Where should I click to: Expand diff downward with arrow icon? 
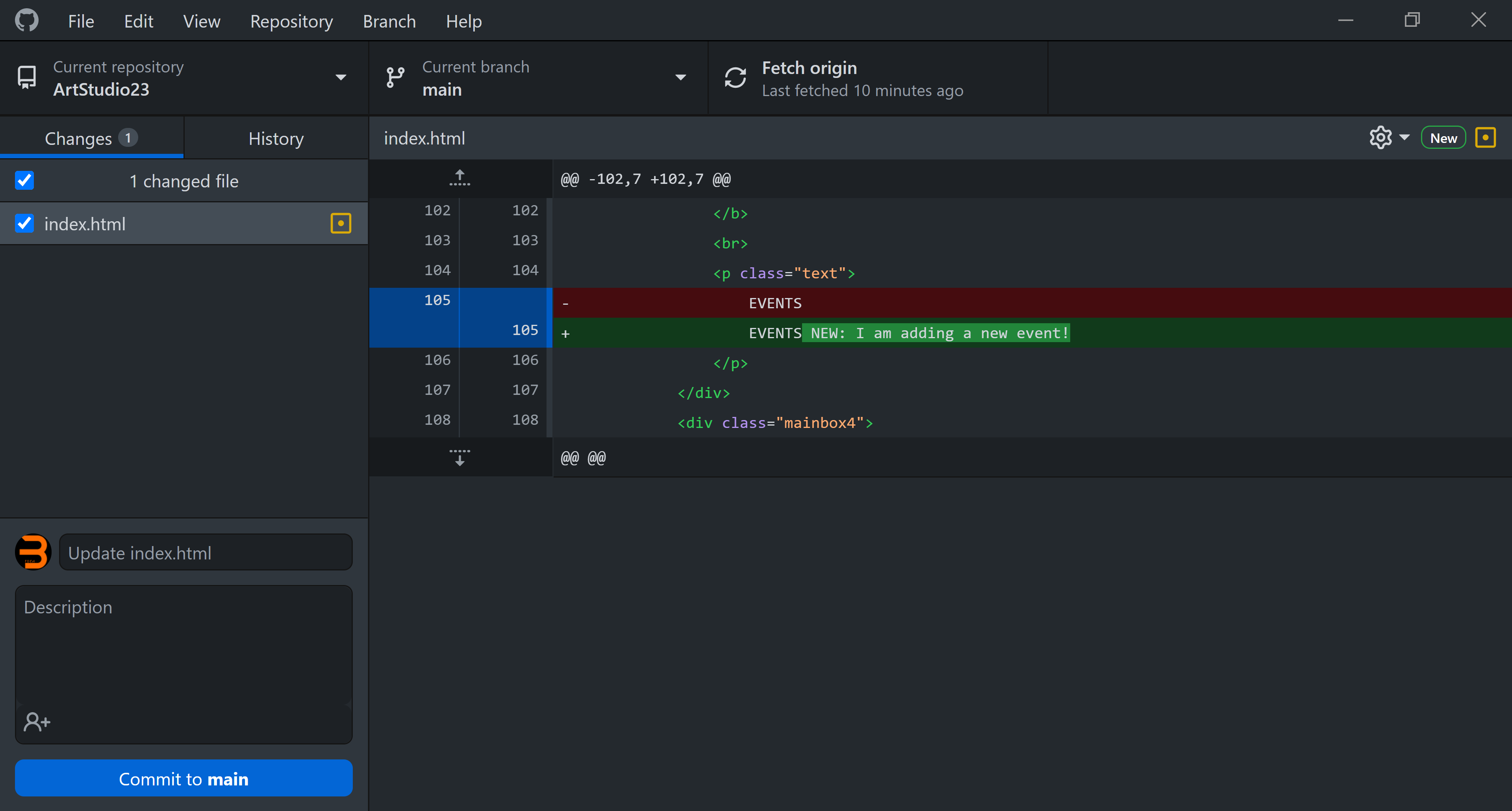point(460,457)
